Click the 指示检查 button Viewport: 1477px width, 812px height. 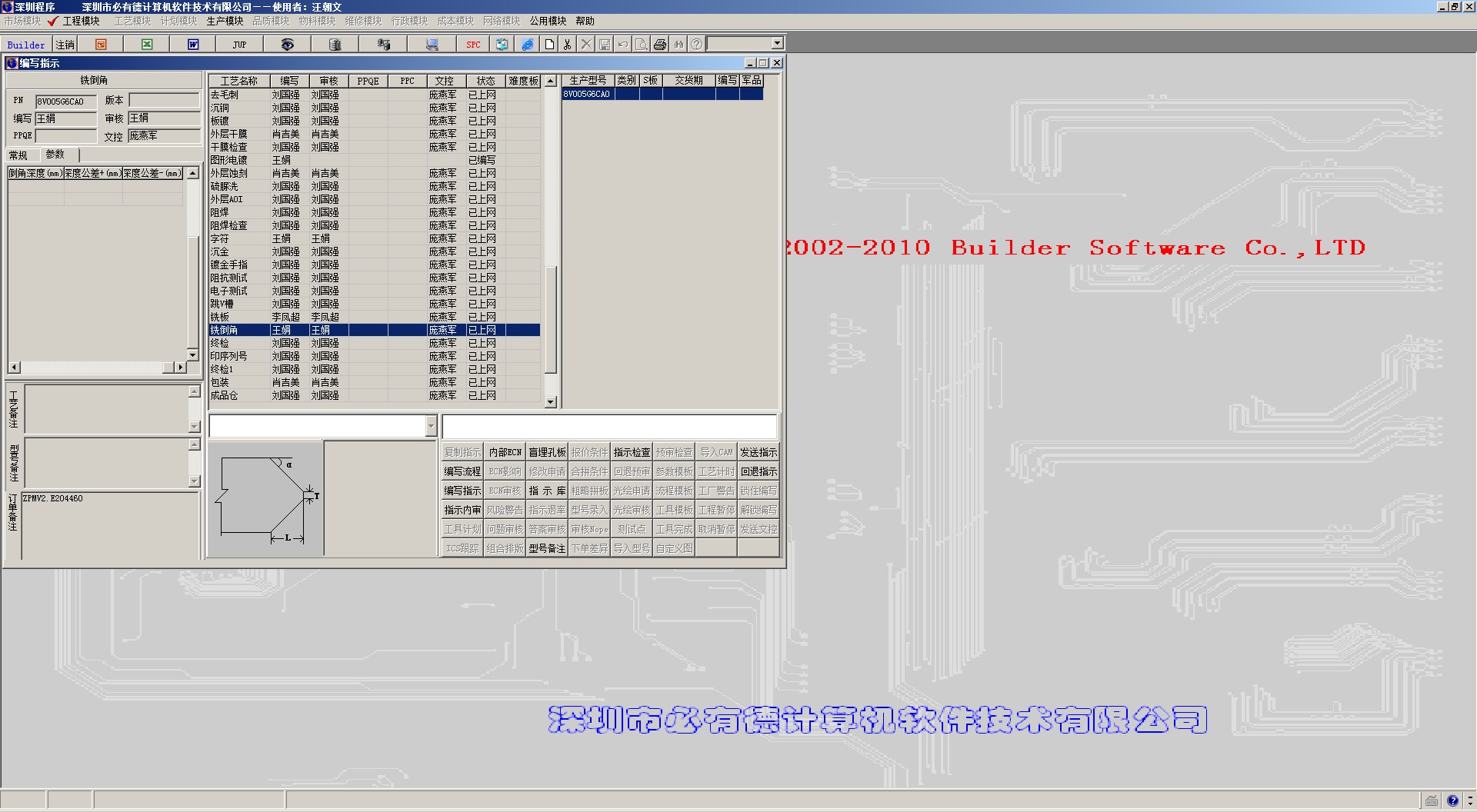[x=632, y=452]
